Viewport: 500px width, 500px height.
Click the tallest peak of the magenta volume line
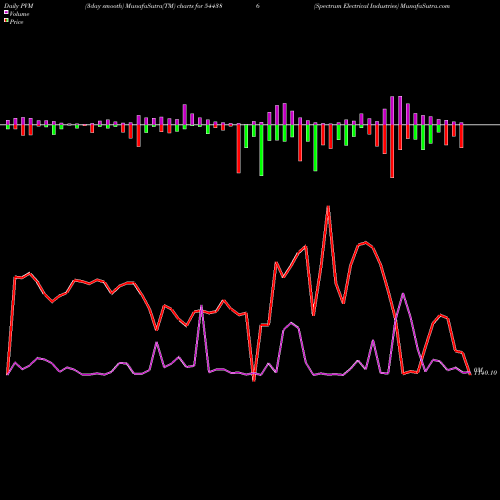(403, 294)
